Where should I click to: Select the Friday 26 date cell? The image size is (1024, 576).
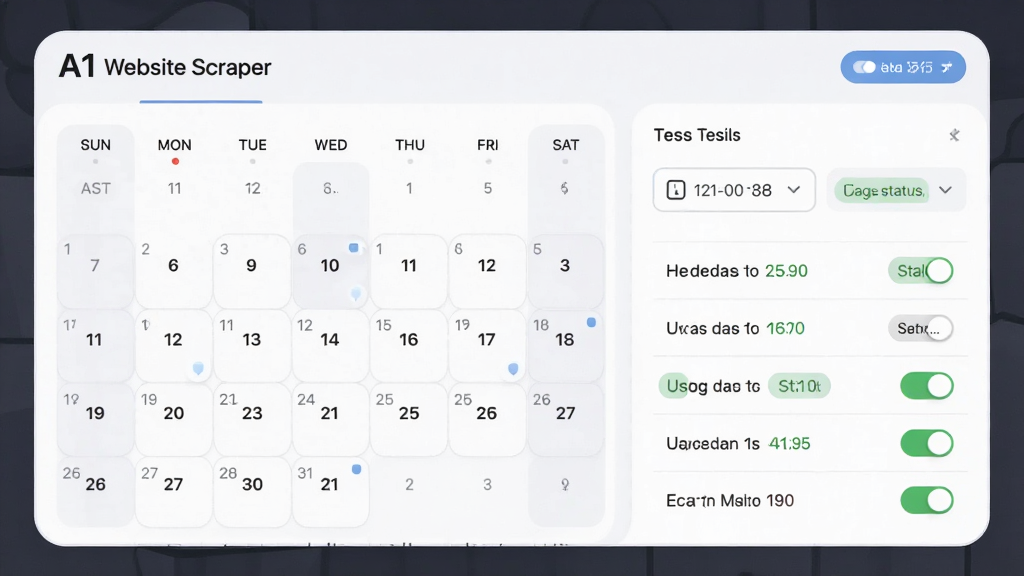tap(487, 419)
